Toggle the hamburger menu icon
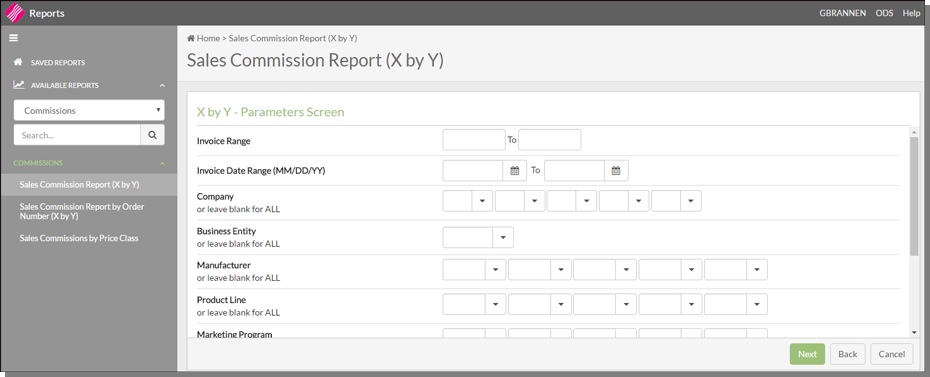 (14, 38)
